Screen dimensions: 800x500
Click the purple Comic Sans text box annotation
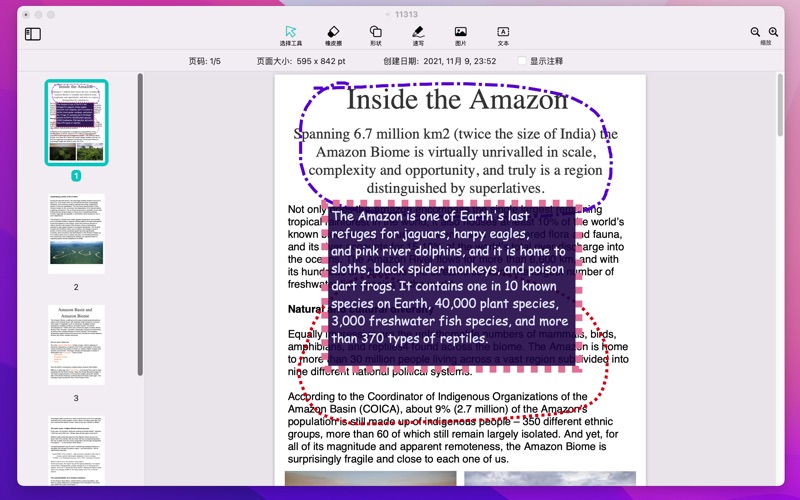(x=452, y=286)
